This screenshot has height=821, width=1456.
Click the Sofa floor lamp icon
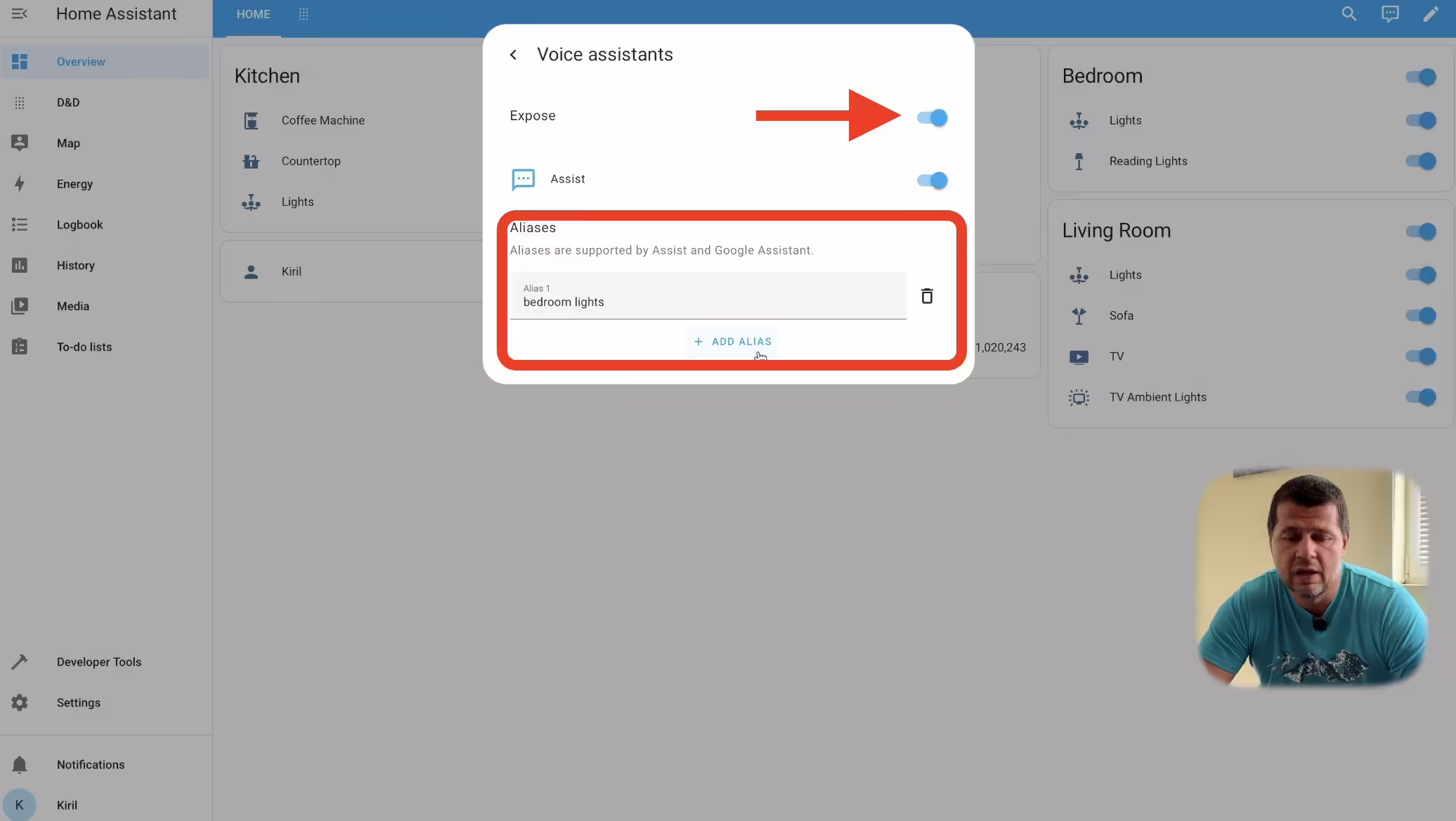(1079, 316)
